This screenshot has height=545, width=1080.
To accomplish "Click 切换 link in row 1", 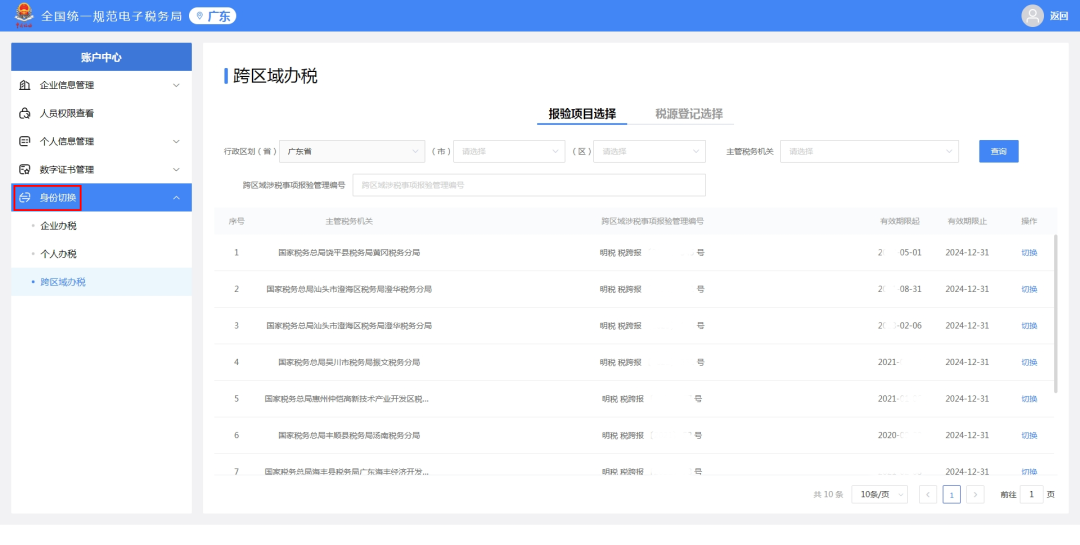I will tap(1029, 253).
